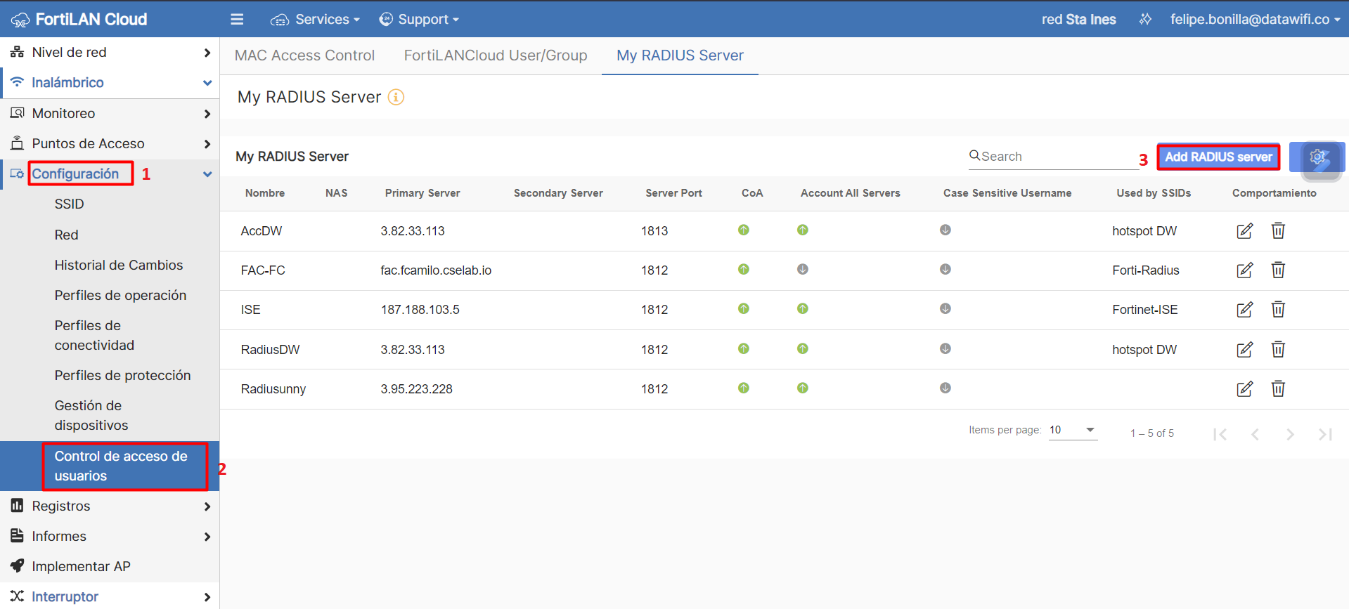This screenshot has height=609, width=1349.
Task: Open Red in the sidebar
Action: pos(66,235)
